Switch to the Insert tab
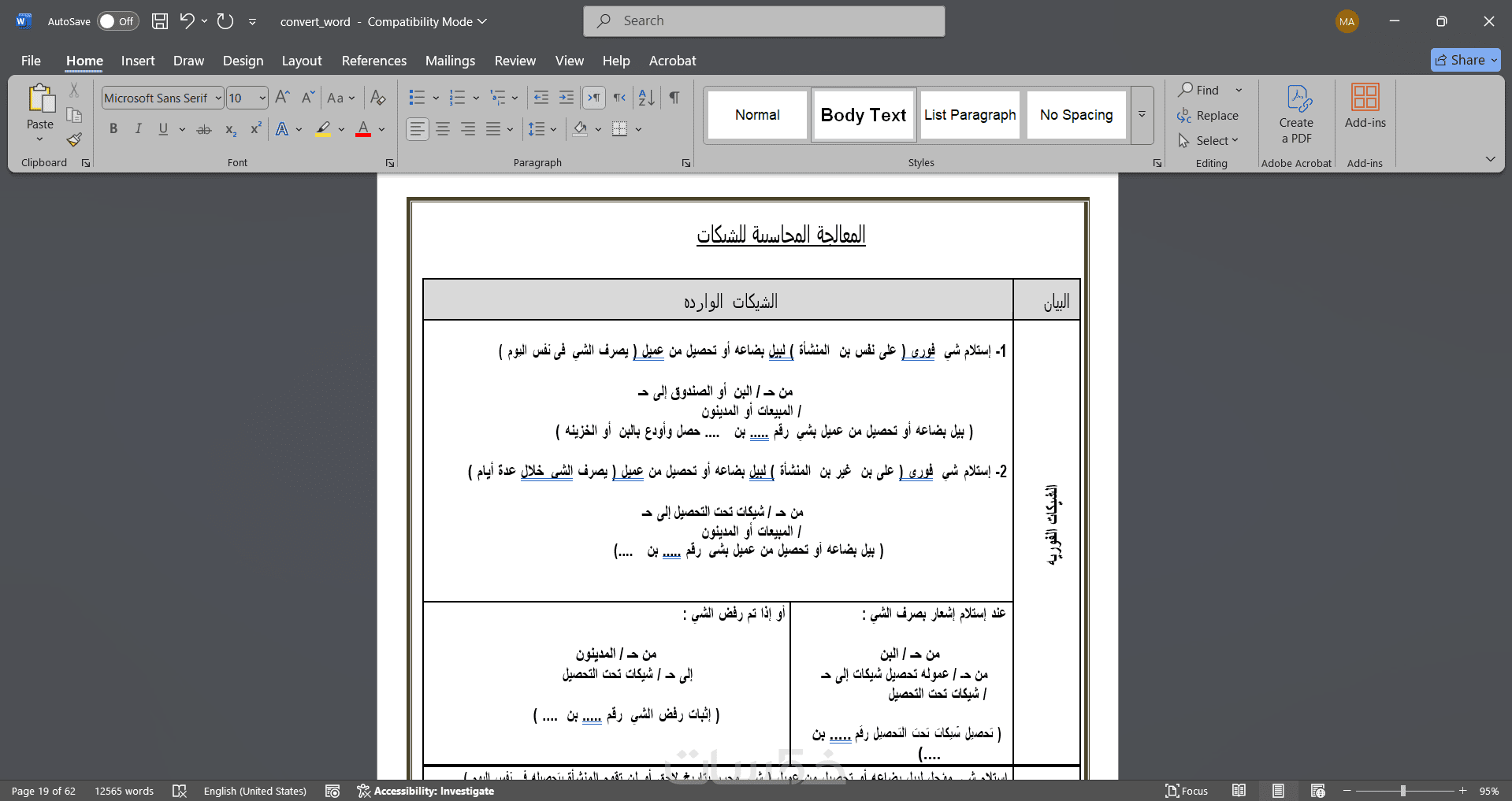Screen dimensions: 1512x801 coord(138,61)
